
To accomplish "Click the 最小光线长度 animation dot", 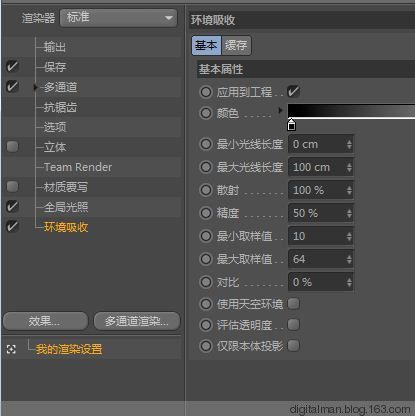I will click(x=206, y=144).
